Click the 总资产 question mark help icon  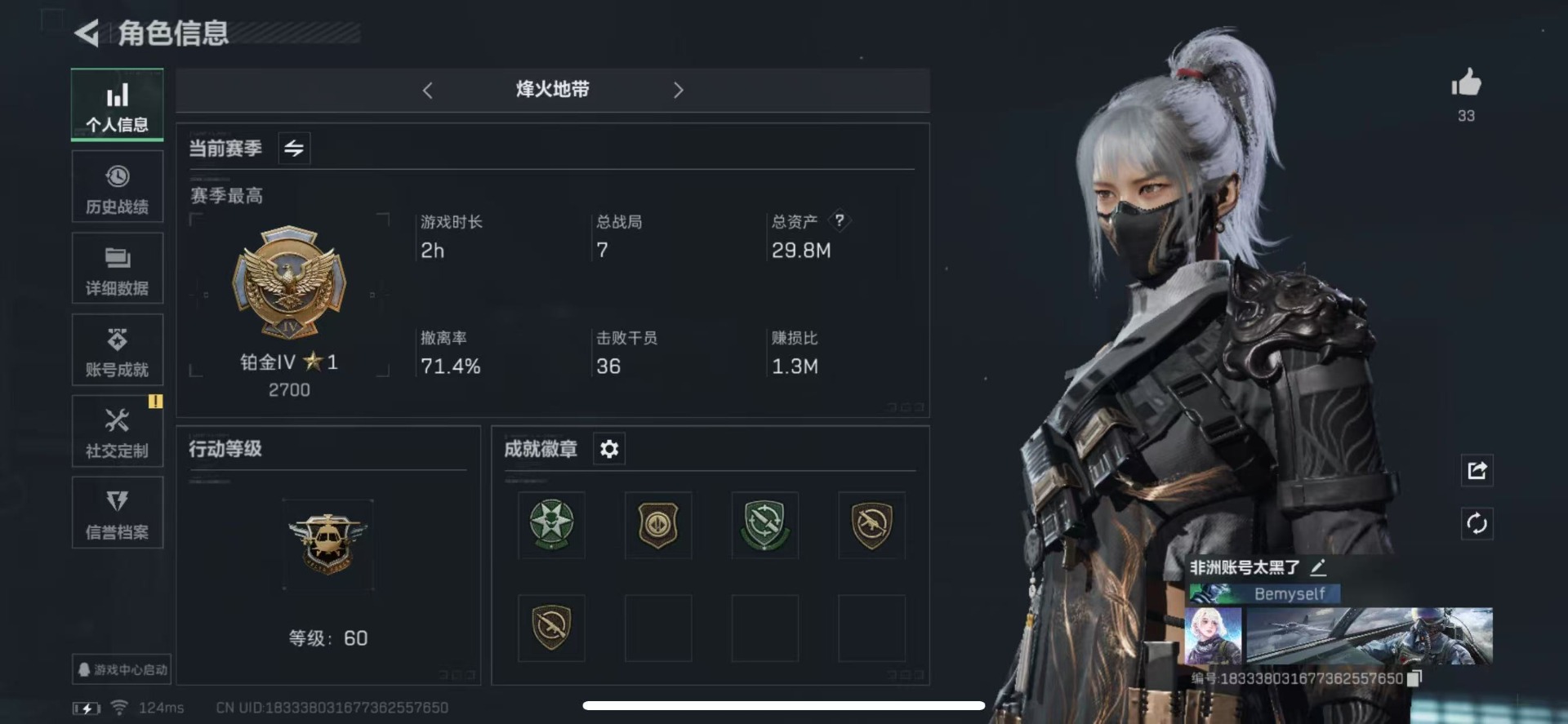tap(839, 220)
